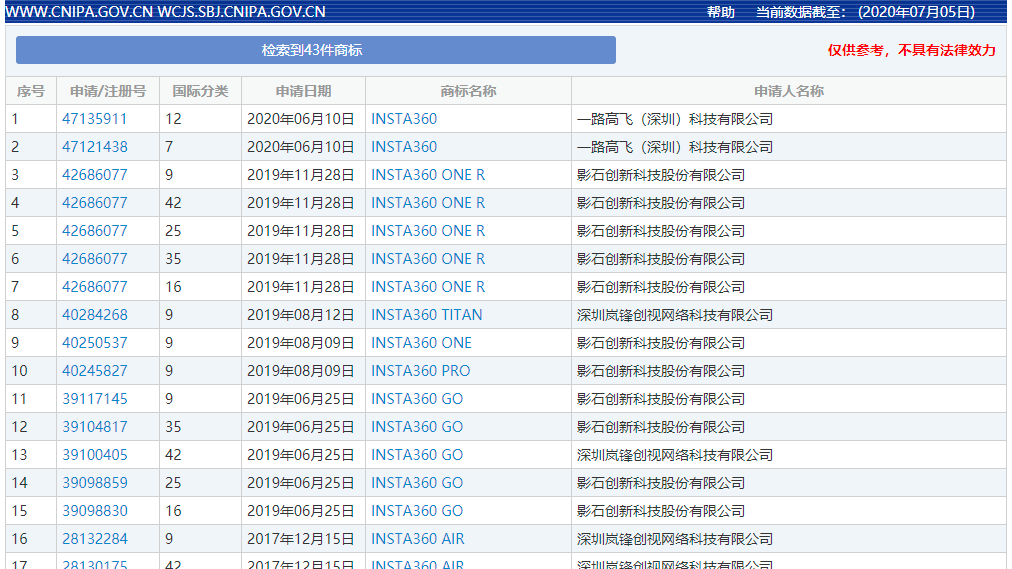This screenshot has height=569, width=1012.
Task: Select applicant 深圳岚锋创视网络科技有限公司 in row 13
Action: point(674,455)
